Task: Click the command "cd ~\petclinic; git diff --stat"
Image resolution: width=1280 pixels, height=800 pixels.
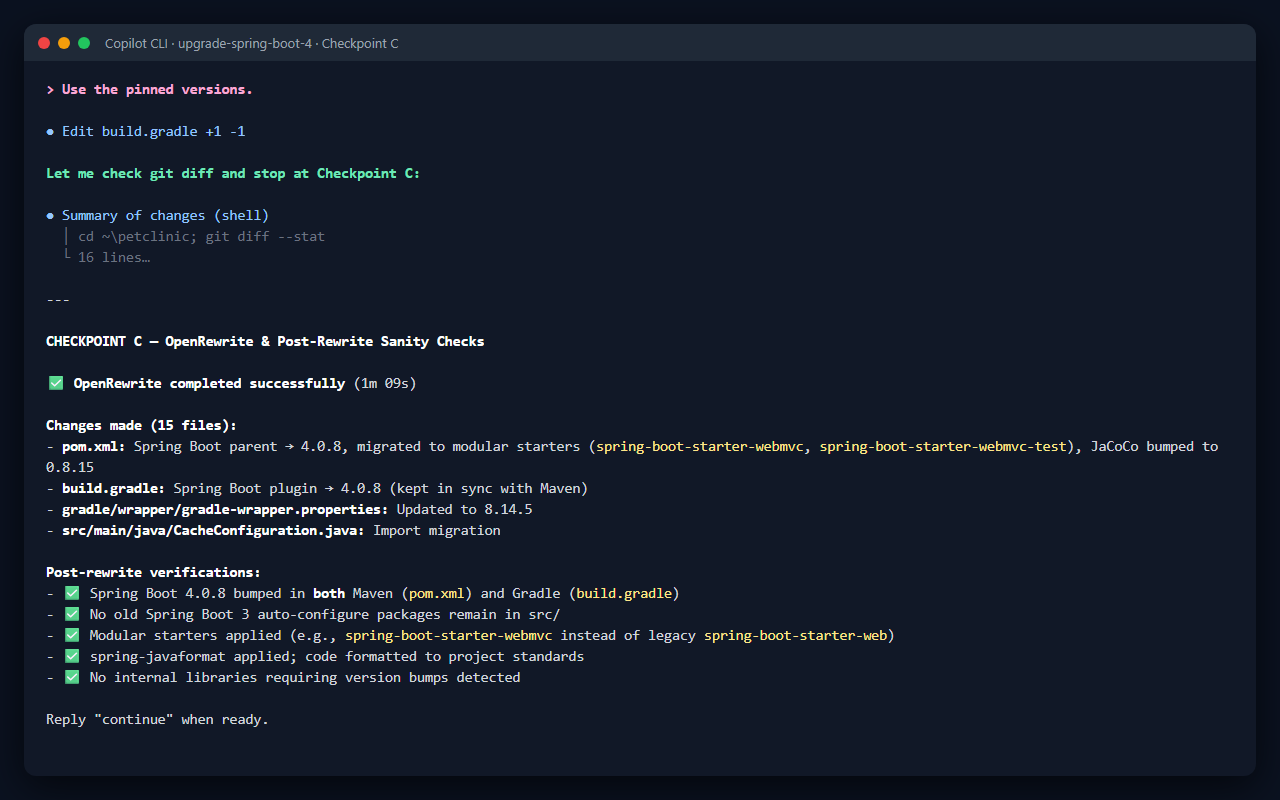Action: (202, 237)
